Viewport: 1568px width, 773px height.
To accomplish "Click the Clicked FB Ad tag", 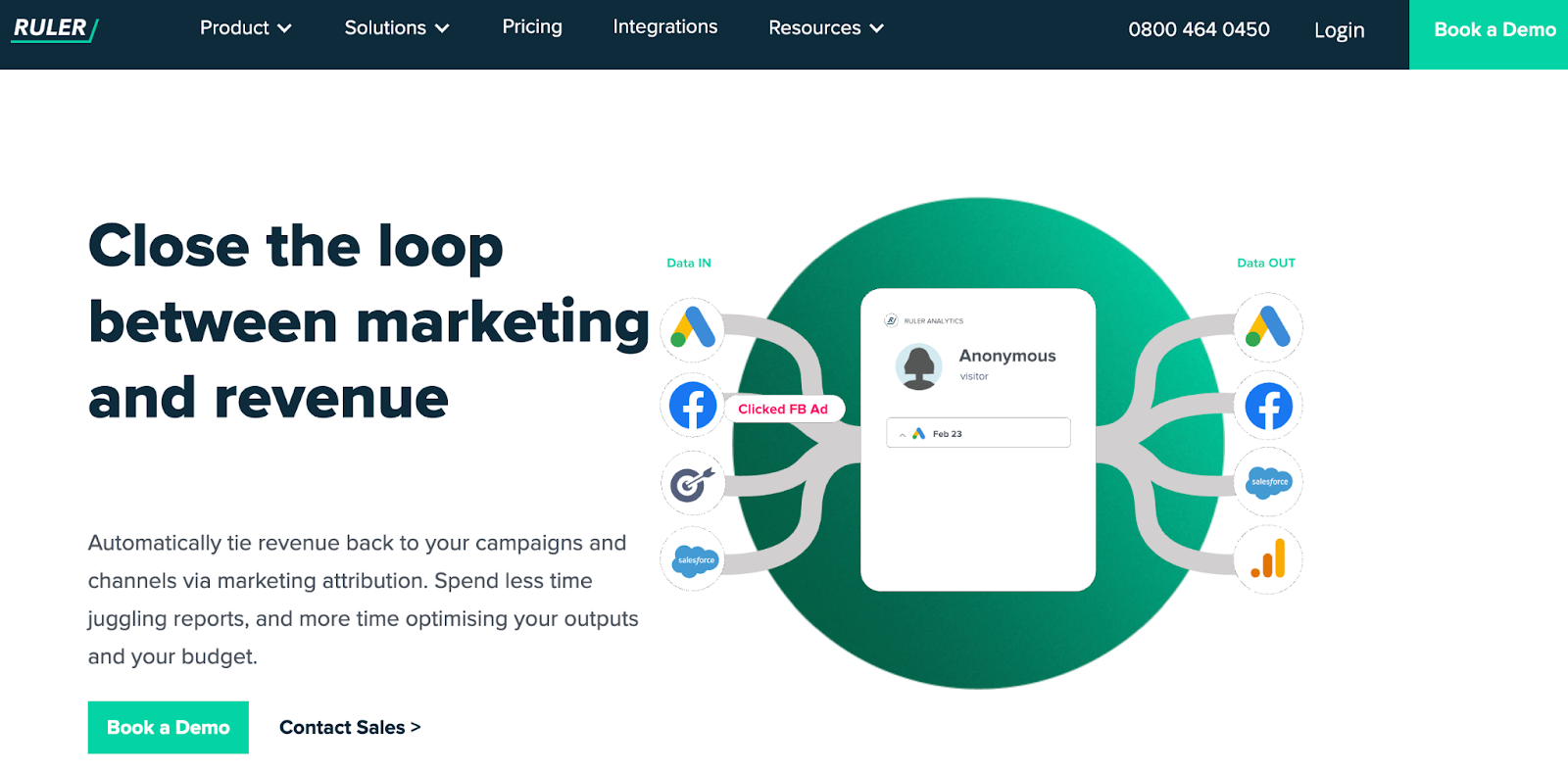I will [783, 410].
